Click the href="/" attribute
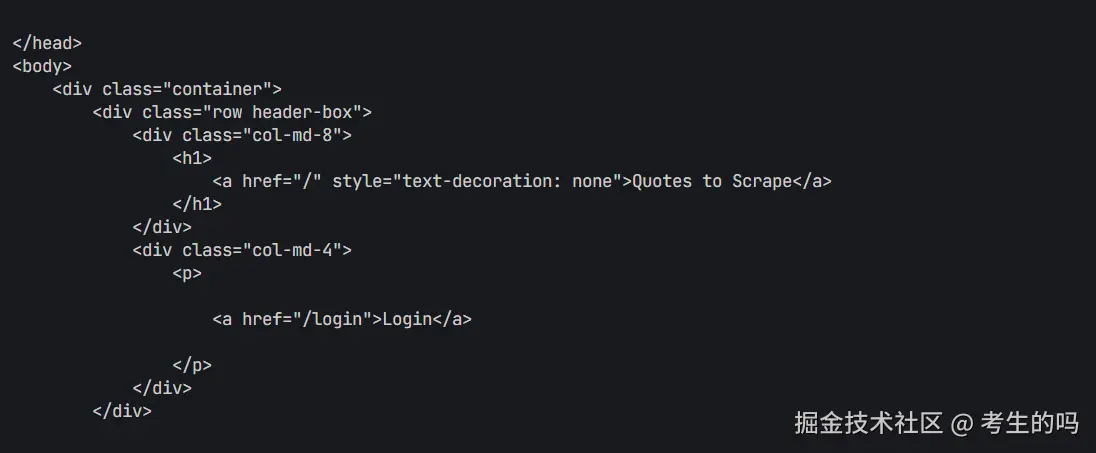Image resolution: width=1096 pixels, height=453 pixels. (282, 181)
